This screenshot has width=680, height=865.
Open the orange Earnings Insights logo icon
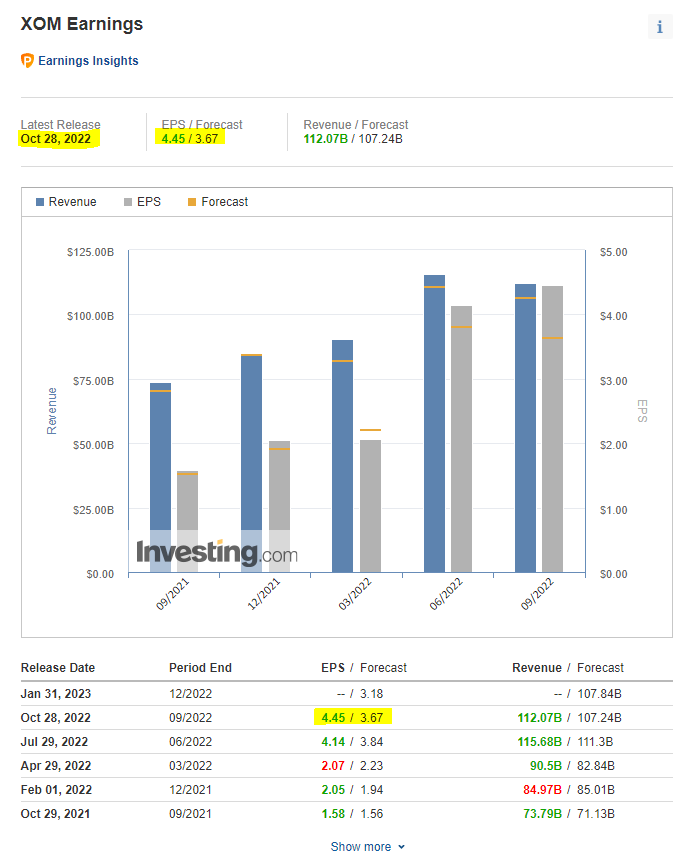(27, 60)
